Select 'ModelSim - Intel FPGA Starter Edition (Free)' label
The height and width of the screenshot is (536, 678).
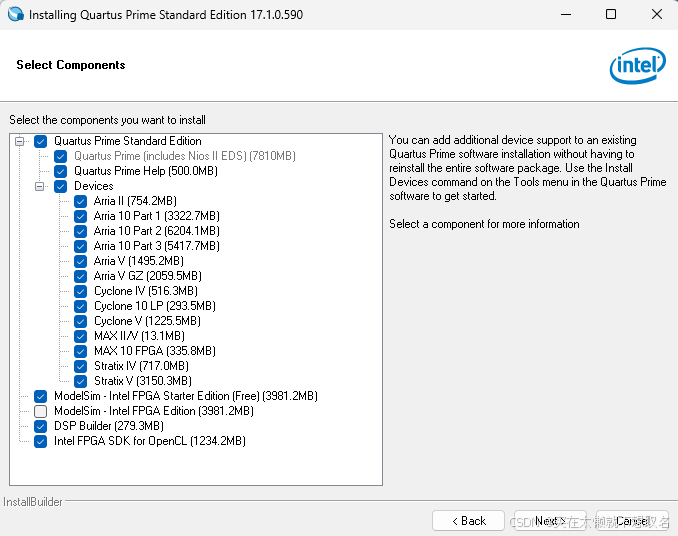click(186, 396)
